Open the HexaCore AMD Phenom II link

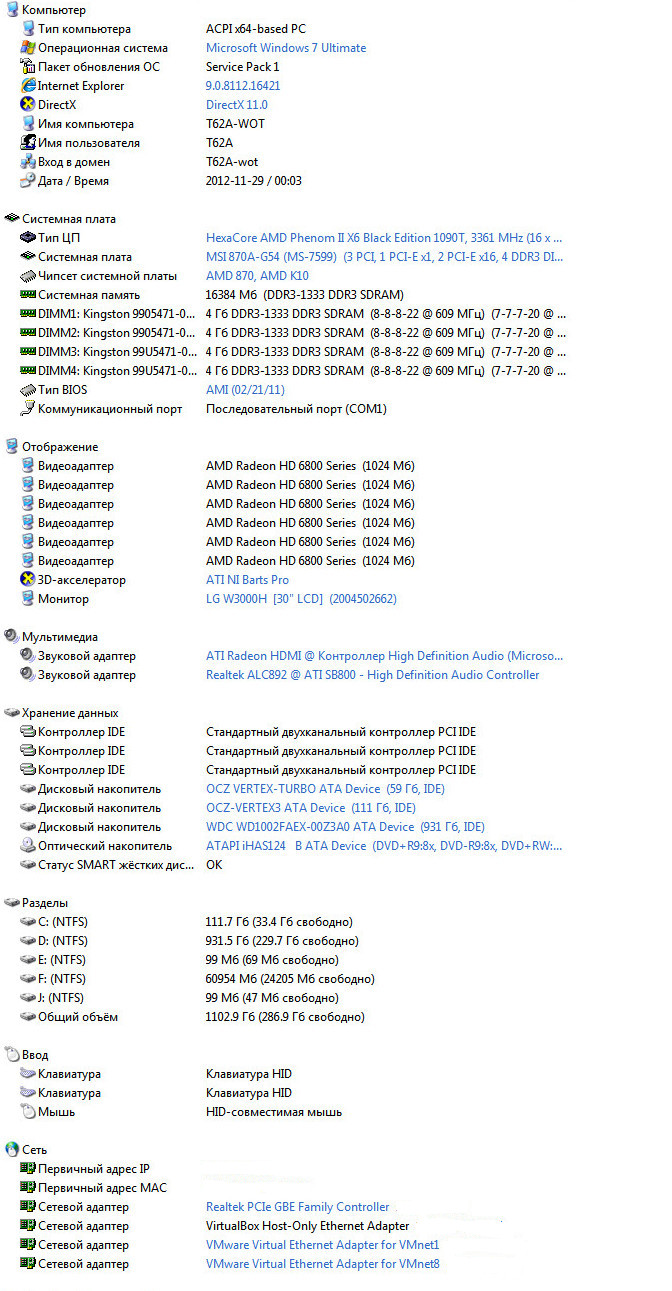pos(384,238)
